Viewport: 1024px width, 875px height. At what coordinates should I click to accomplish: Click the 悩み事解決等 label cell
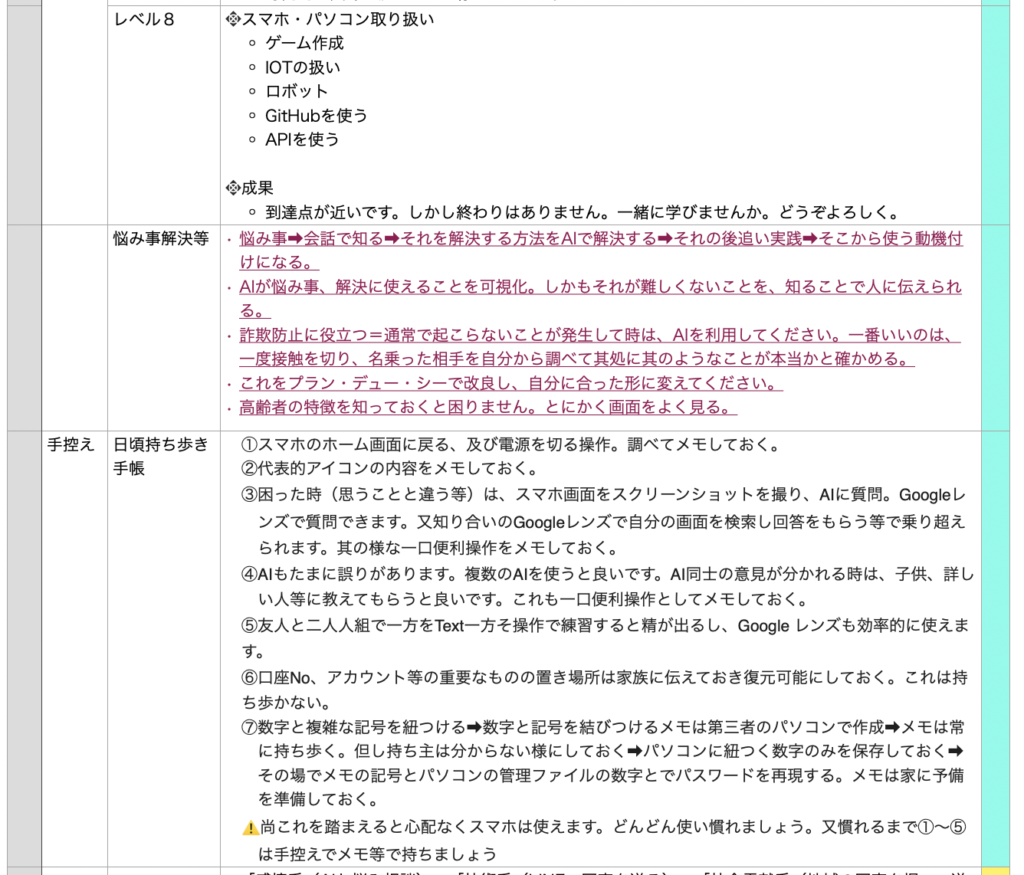pos(162,239)
